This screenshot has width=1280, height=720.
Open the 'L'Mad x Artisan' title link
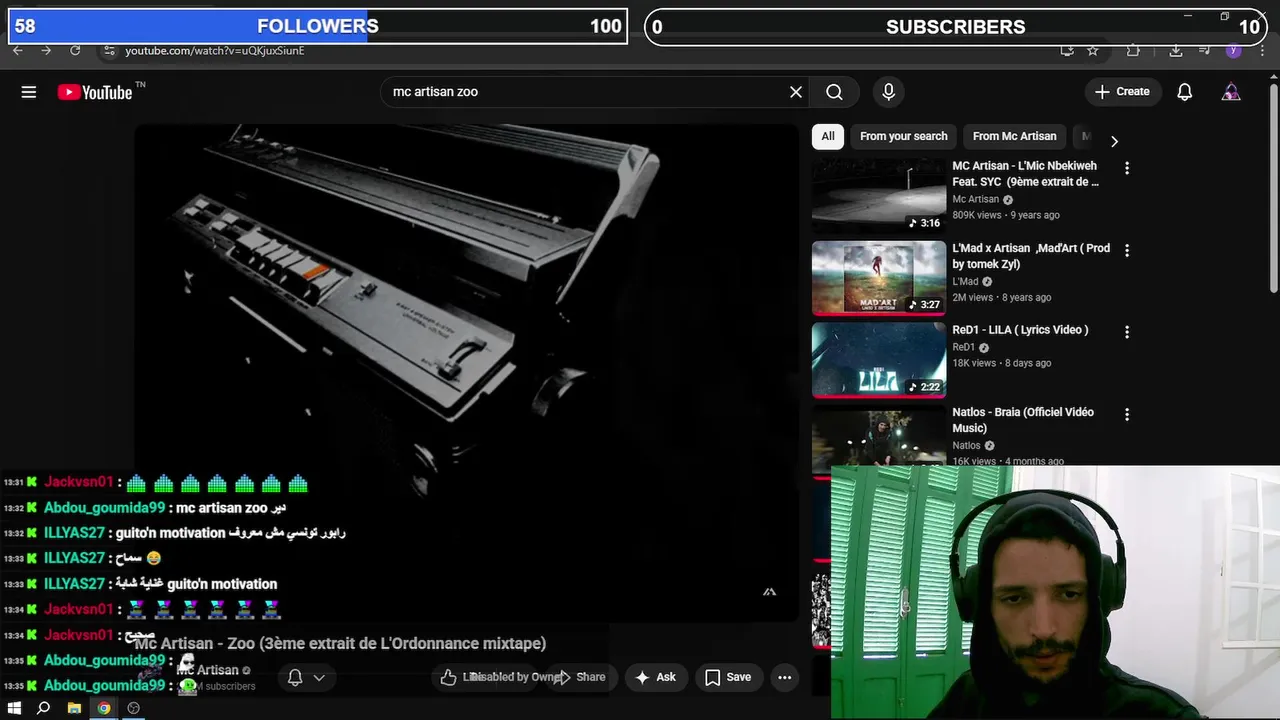tap(1031, 256)
